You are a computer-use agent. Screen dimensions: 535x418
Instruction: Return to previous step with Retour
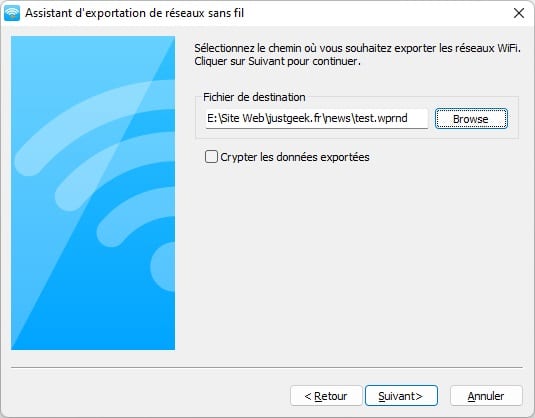pos(326,396)
